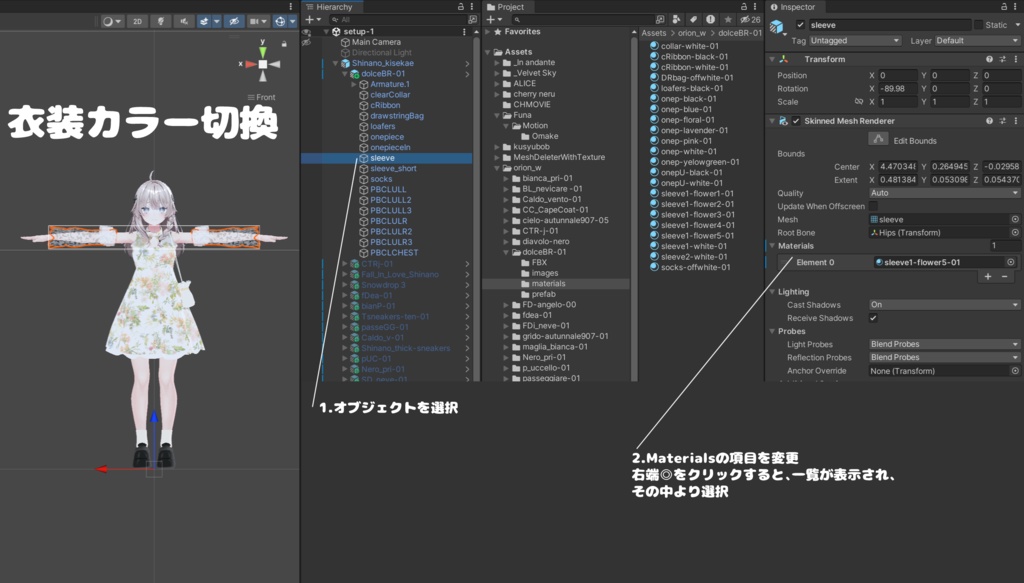The image size is (1024, 583).
Task: Collapse the dolceBR-01 prefab in Hierarchy
Action: (345, 74)
